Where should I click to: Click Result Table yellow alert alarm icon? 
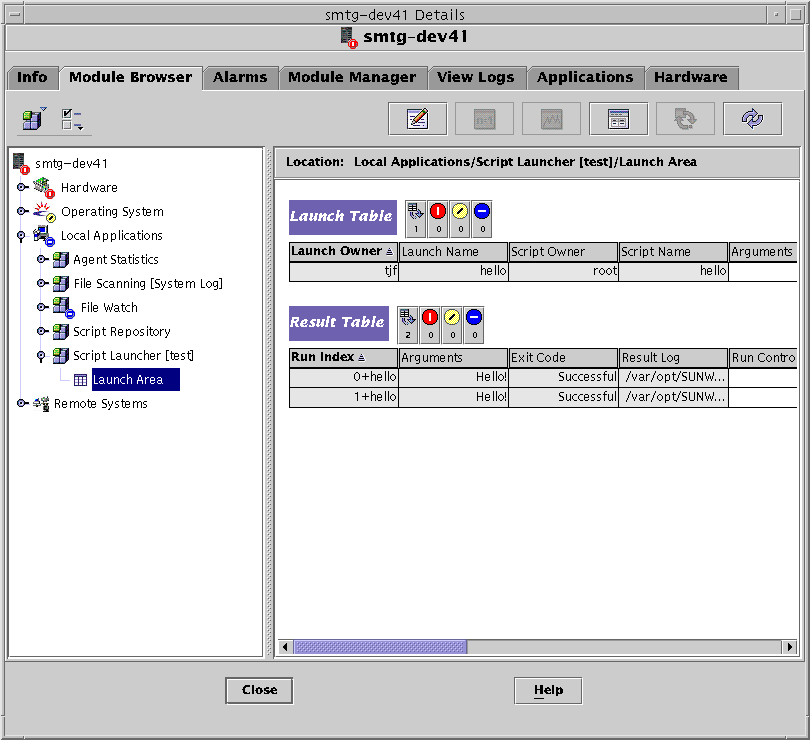pos(452,325)
